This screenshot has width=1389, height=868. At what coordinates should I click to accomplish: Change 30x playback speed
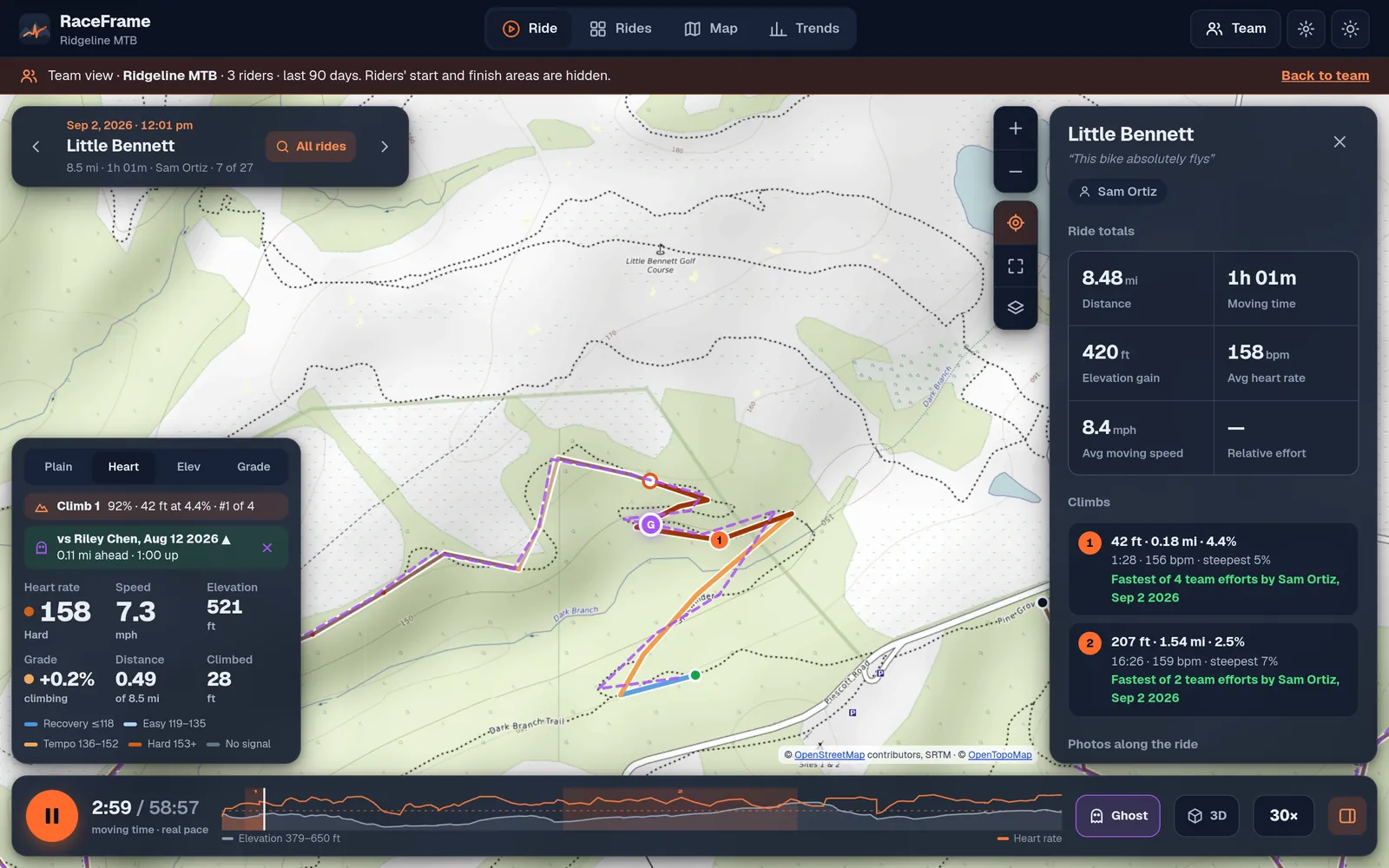(x=1283, y=816)
